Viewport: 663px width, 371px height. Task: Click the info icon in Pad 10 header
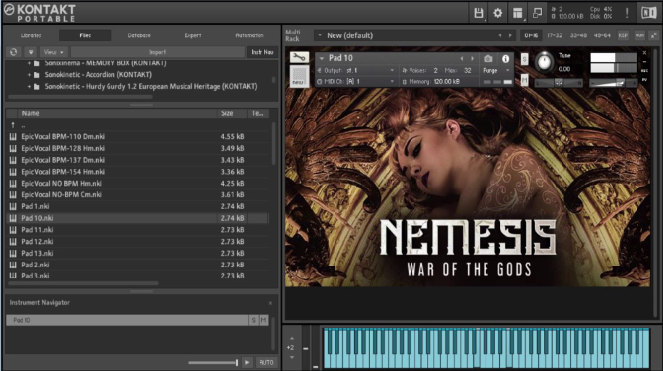click(505, 59)
